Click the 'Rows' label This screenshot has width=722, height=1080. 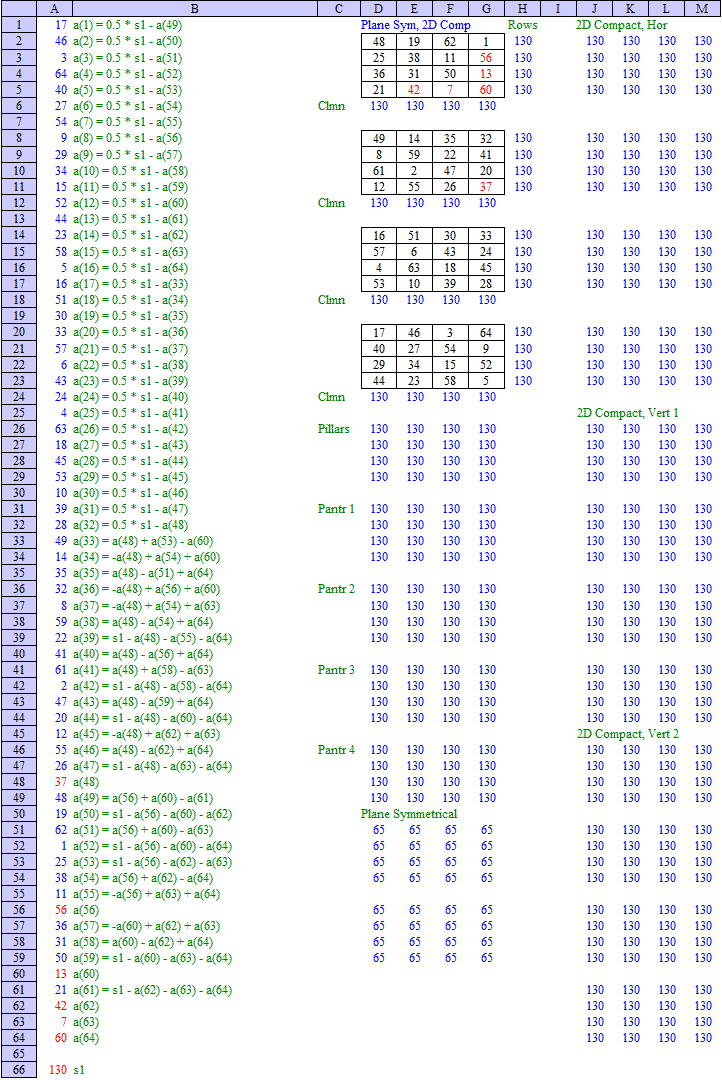(x=522, y=25)
